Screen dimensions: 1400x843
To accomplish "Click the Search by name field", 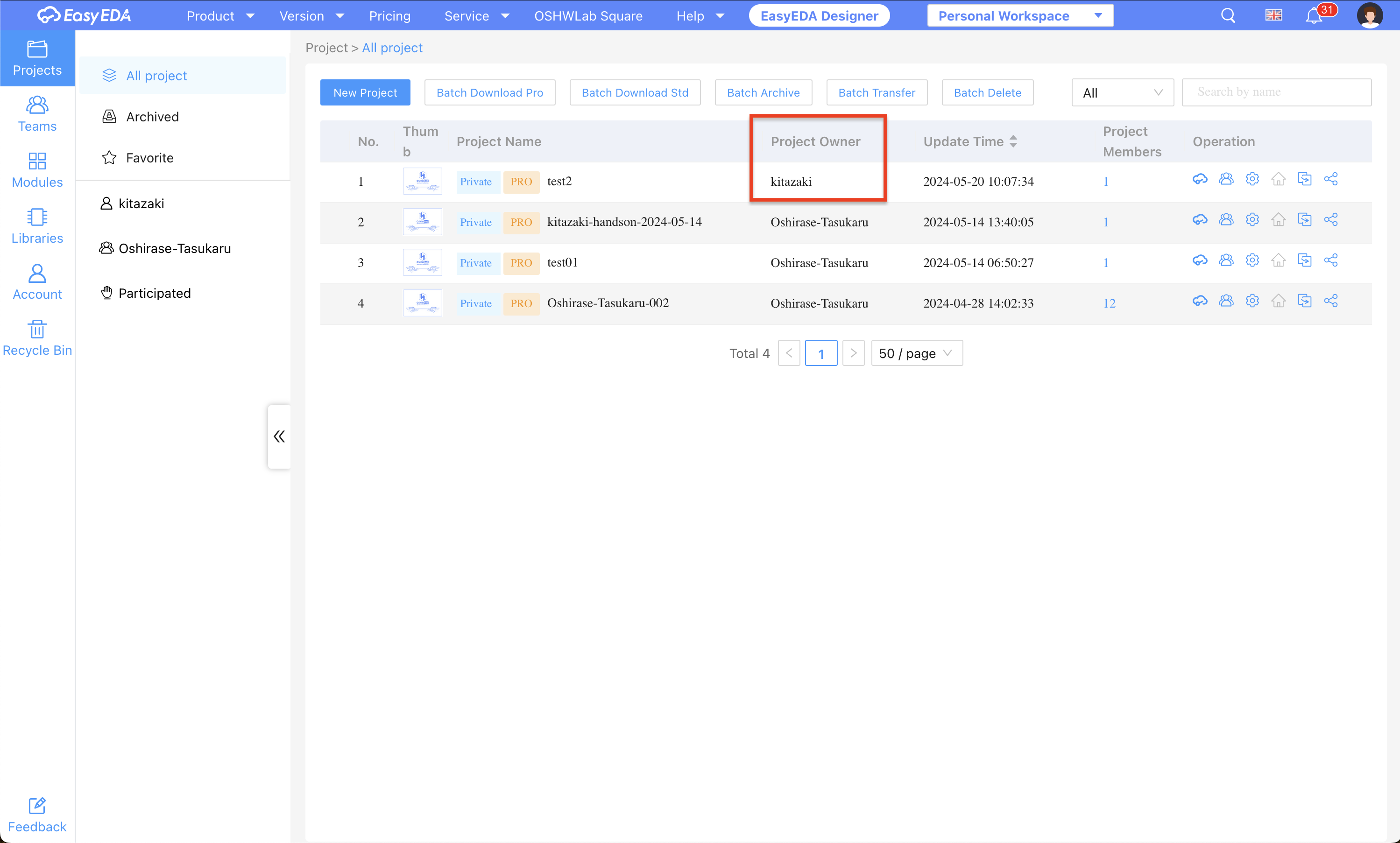I will 1276,92.
